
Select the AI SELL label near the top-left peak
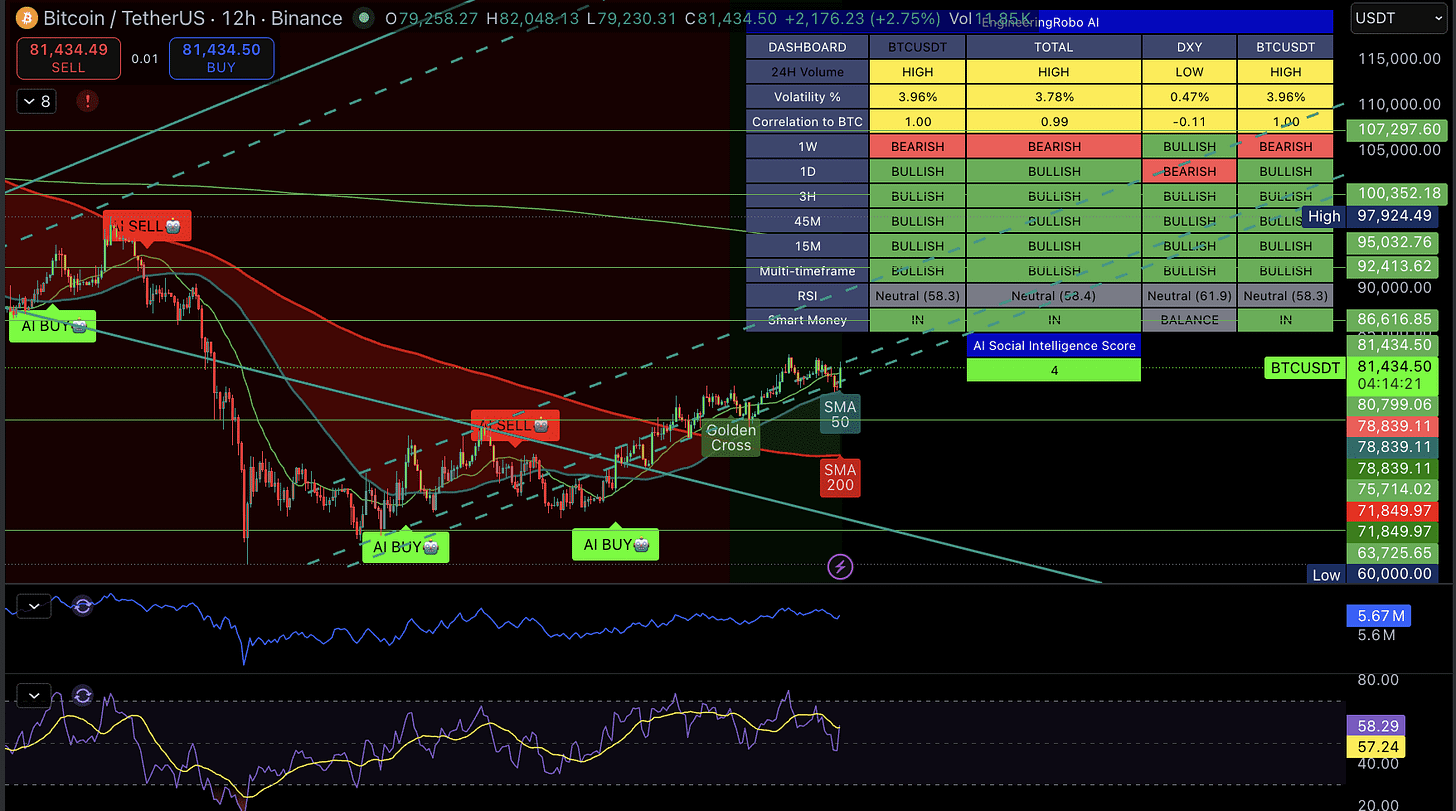[147, 227]
